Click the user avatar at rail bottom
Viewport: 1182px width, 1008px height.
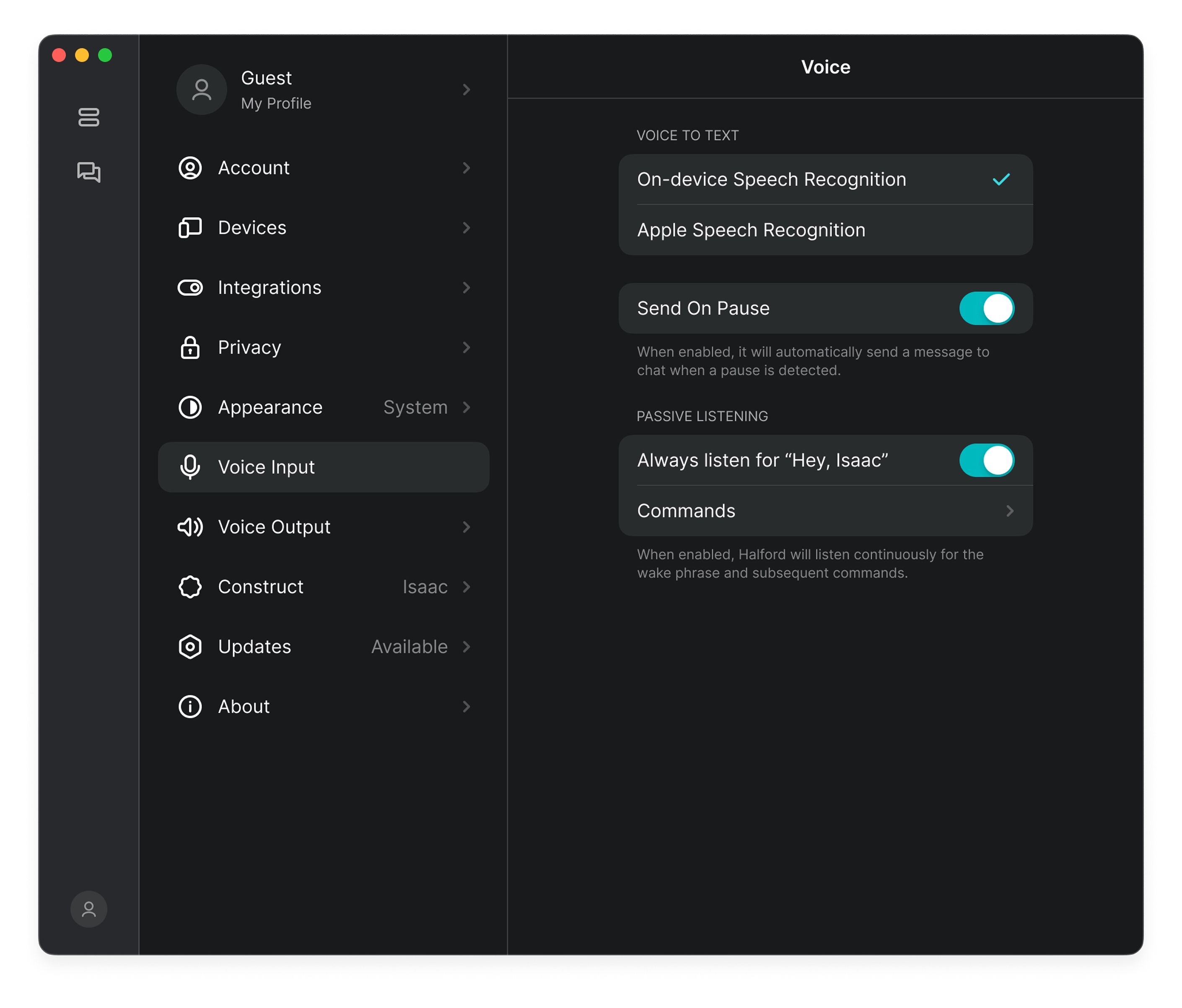click(88, 909)
